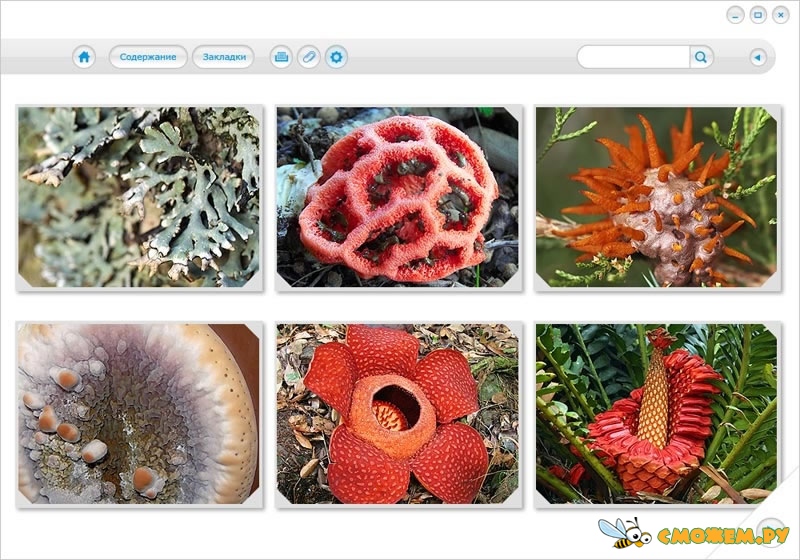The image size is (800, 560).
Task: Click the magnifier search button
Action: point(702,57)
